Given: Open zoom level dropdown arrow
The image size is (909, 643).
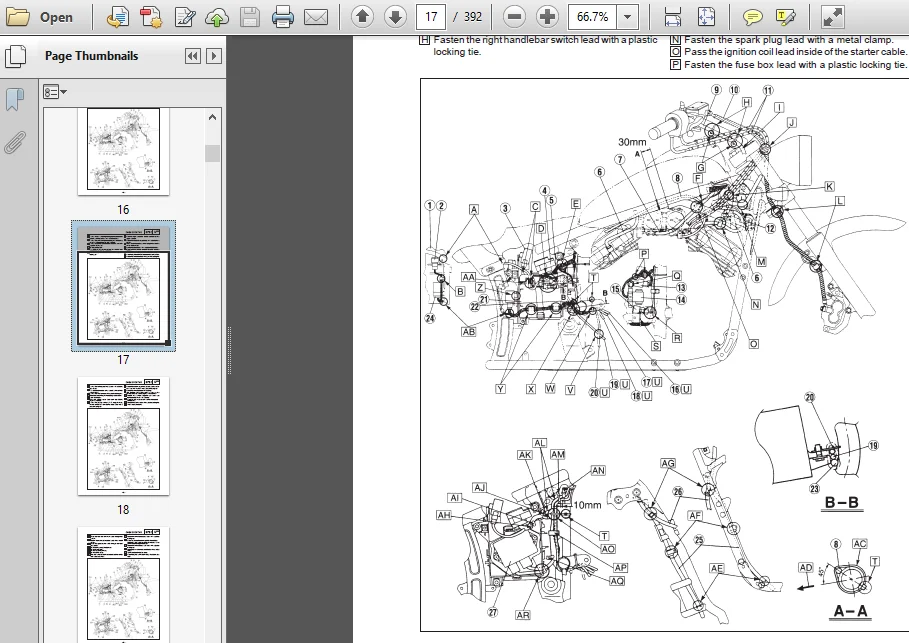Looking at the screenshot, I should tap(627, 17).
